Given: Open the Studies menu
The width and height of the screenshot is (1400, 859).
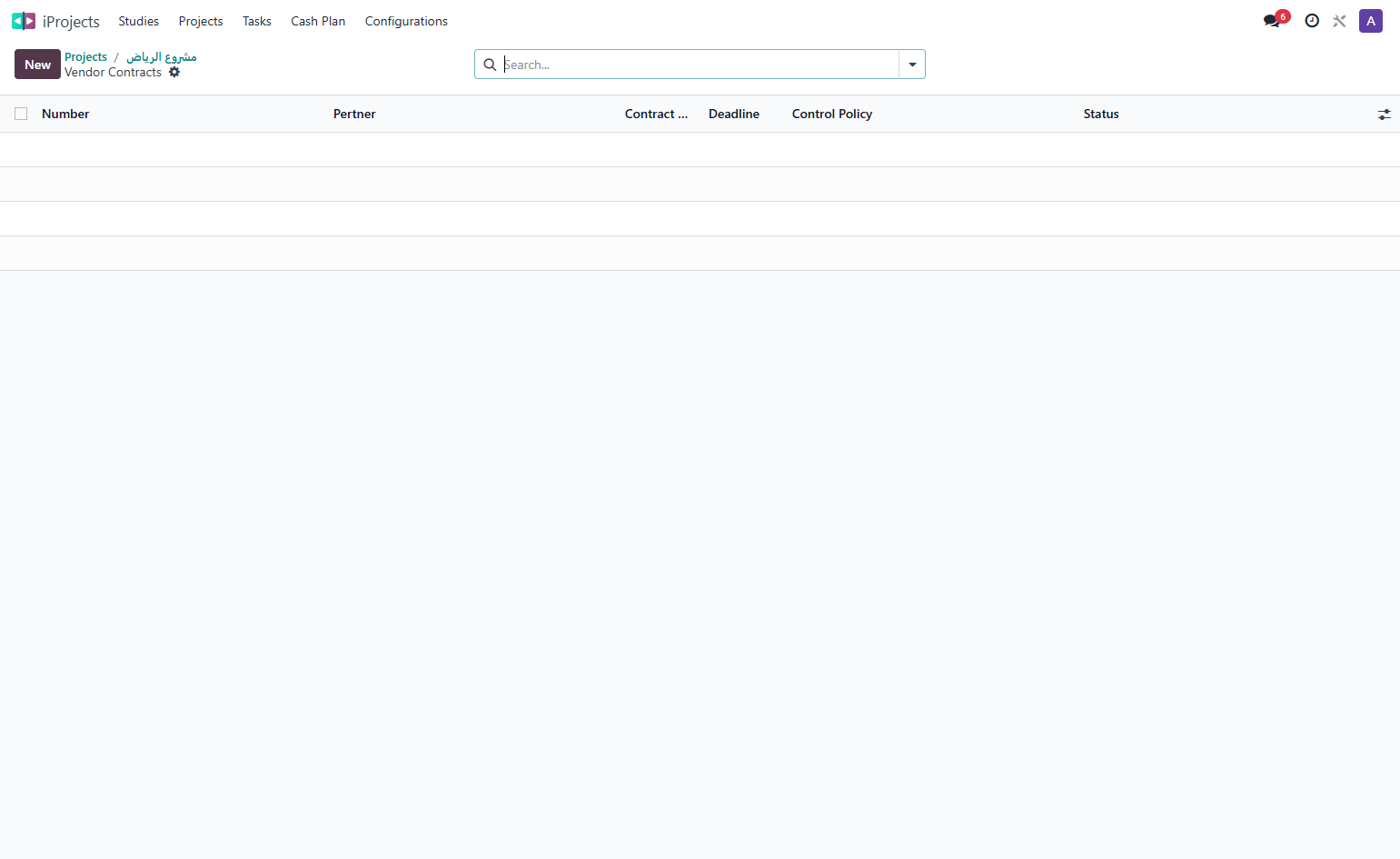Looking at the screenshot, I should [x=138, y=21].
